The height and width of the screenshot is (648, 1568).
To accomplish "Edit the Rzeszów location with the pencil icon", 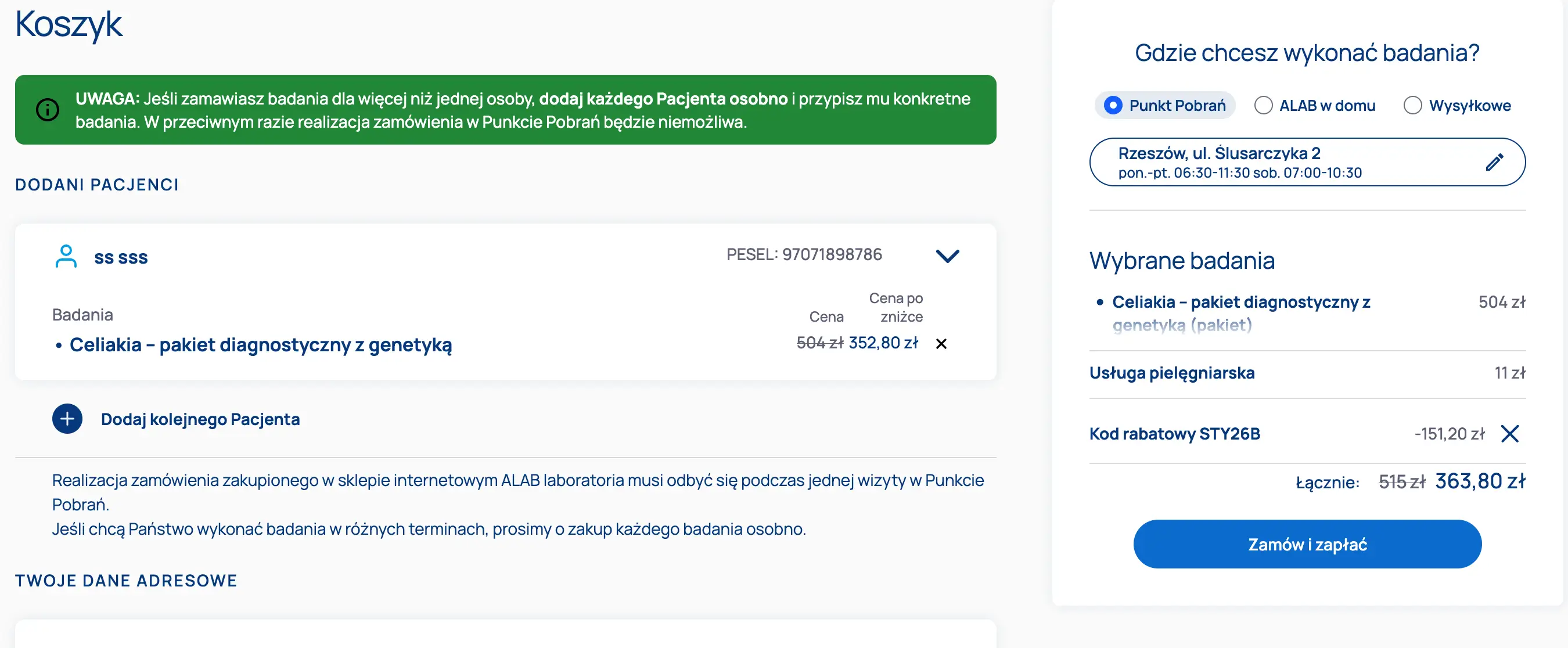I will tap(1494, 162).
